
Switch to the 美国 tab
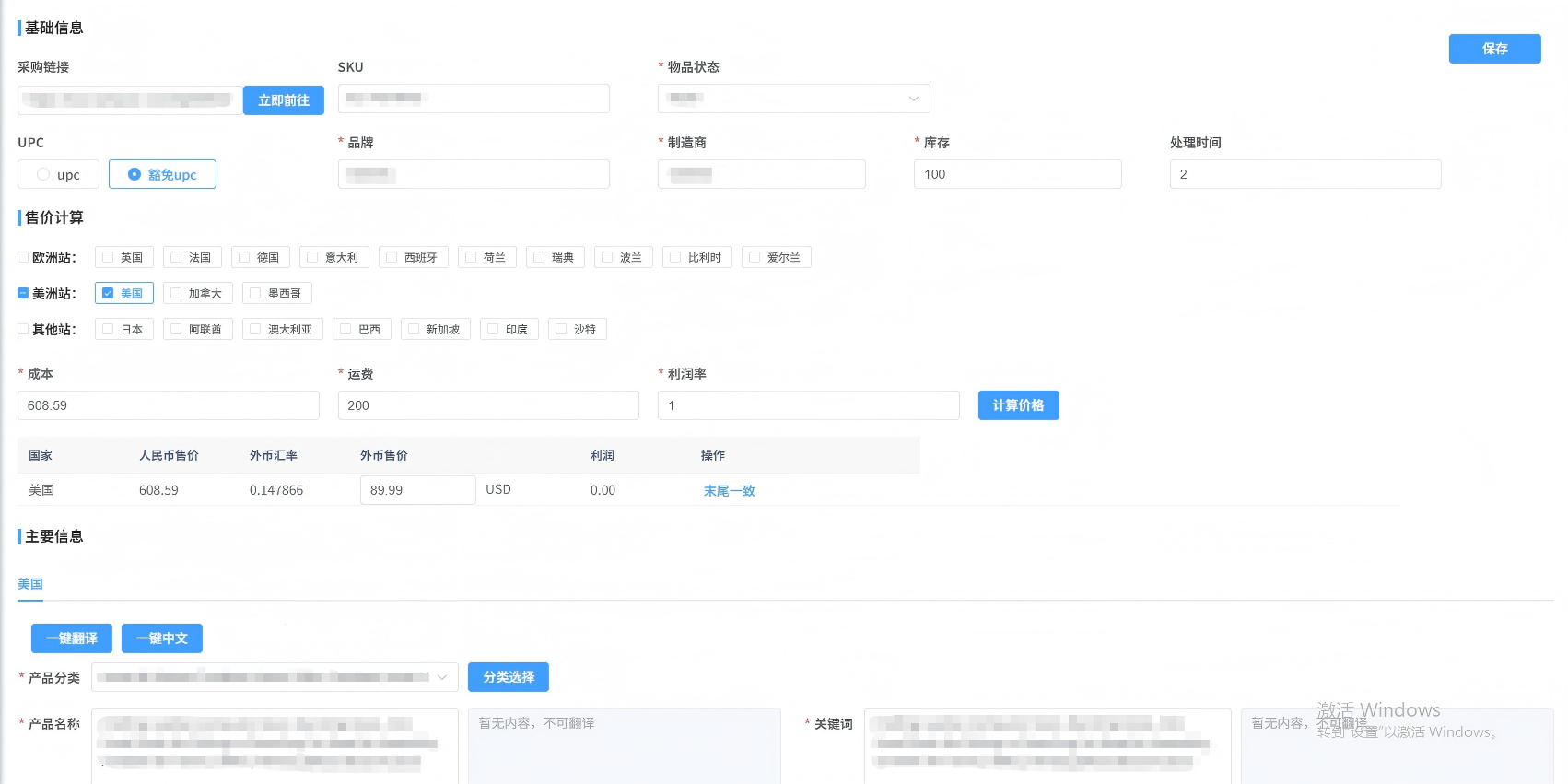tap(30, 584)
